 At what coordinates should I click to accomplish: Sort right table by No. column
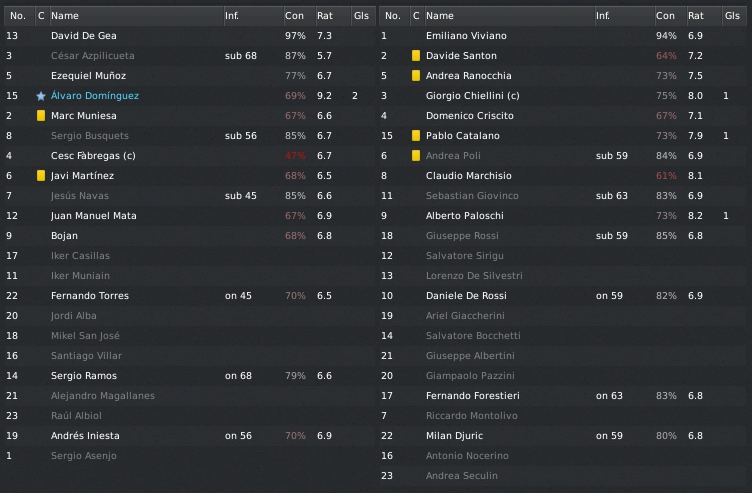point(392,16)
